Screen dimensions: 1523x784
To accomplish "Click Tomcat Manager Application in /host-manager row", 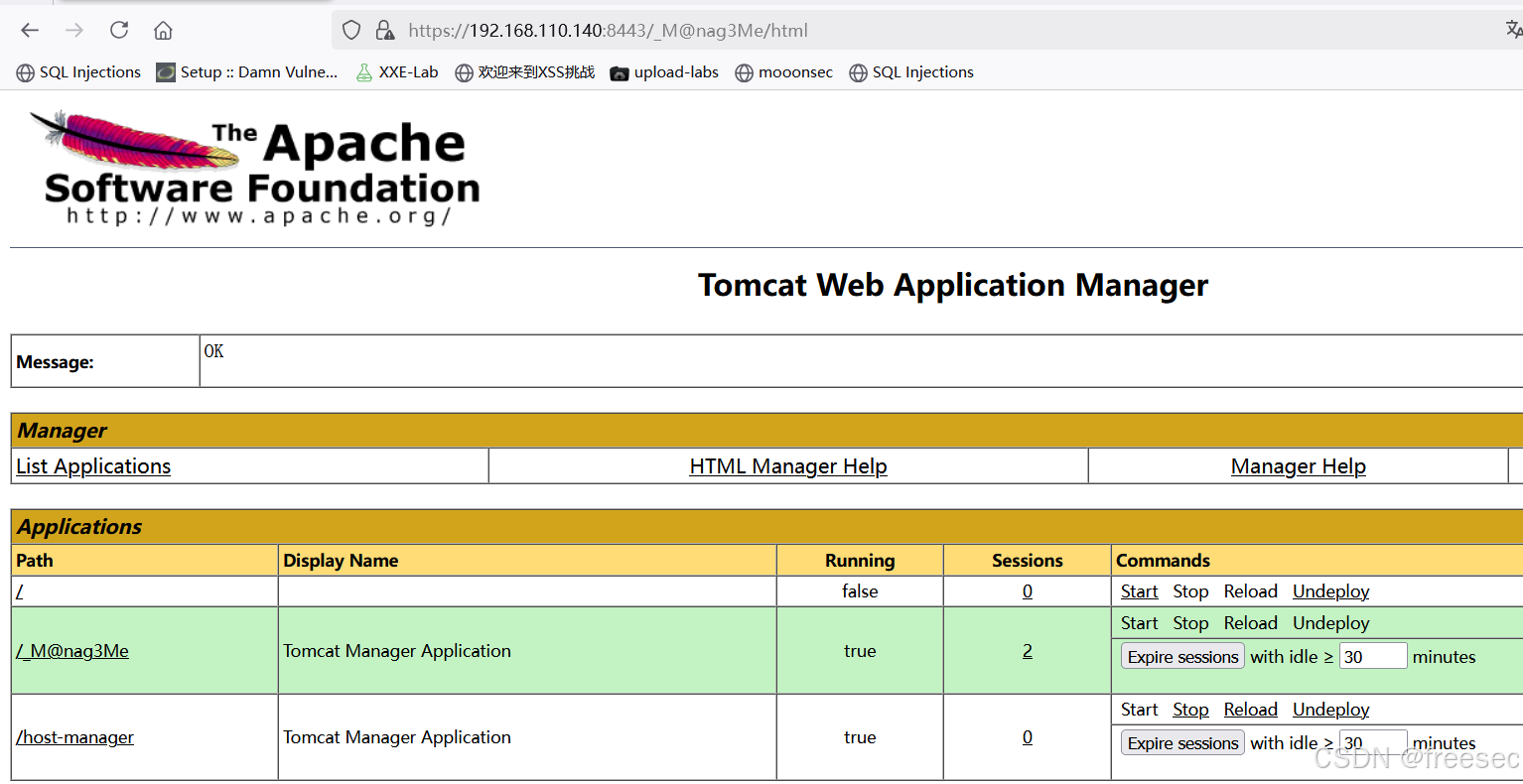I will (397, 737).
